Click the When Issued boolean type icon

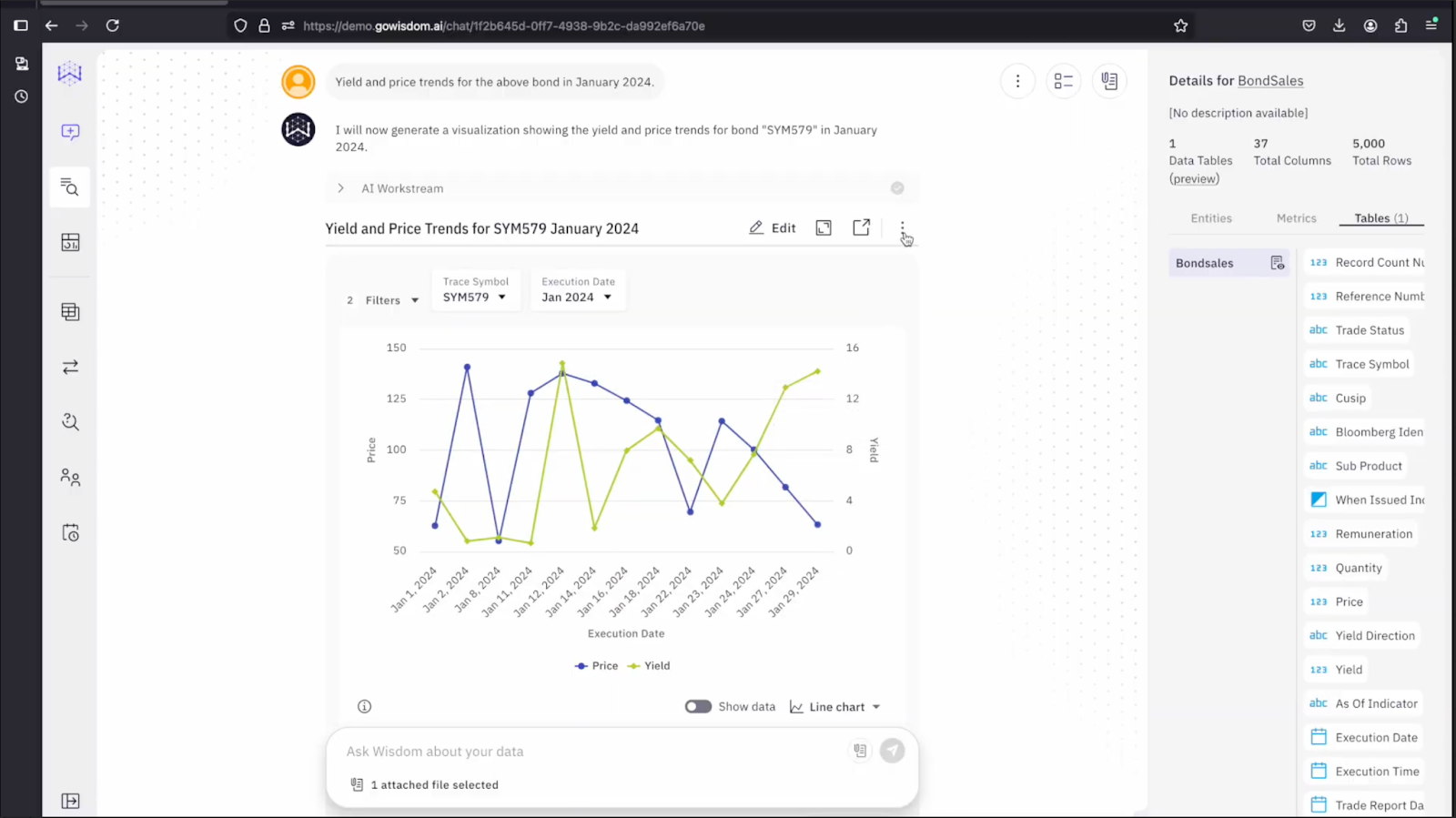[1319, 500]
